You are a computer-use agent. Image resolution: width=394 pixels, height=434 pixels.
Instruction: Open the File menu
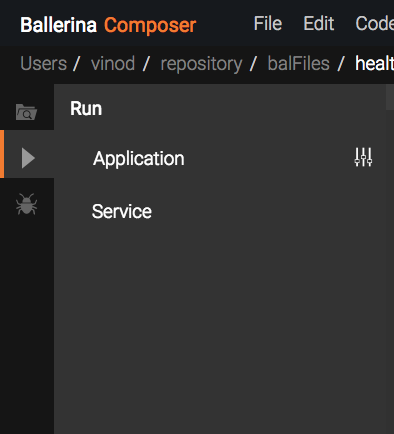pos(268,24)
